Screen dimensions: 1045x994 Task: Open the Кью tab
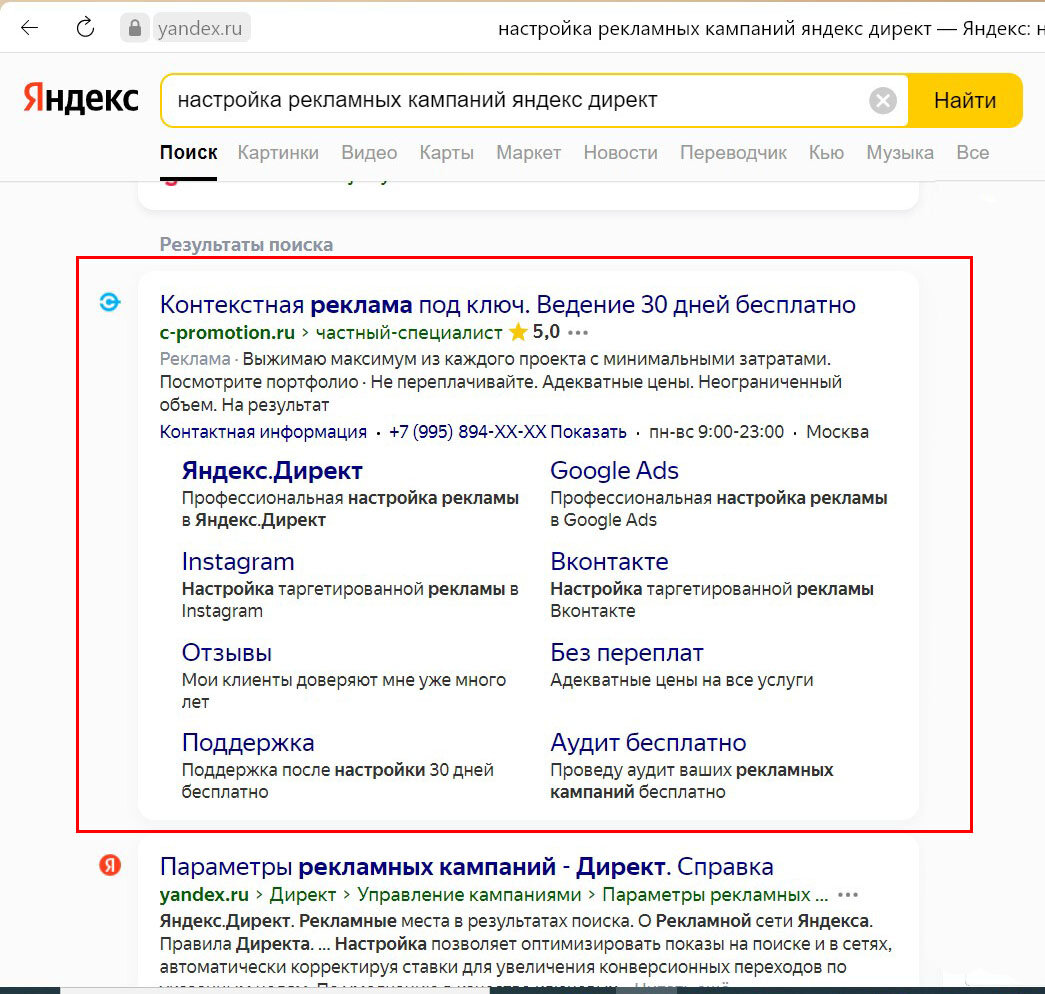click(826, 153)
